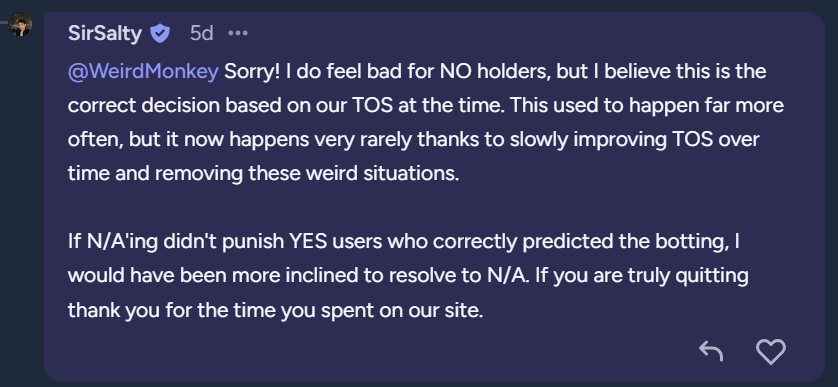Reply to SirSalty's comment using arrow icon
Image resolution: width=838 pixels, height=387 pixels.
tap(711, 351)
